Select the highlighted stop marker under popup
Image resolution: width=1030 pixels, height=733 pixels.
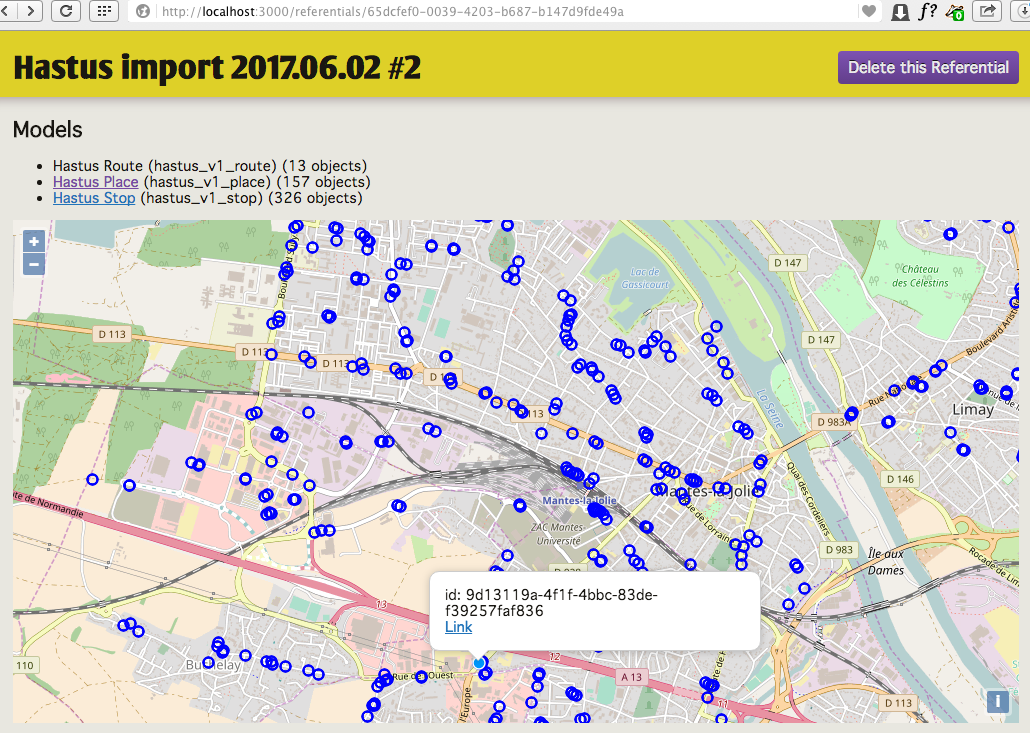[480, 663]
